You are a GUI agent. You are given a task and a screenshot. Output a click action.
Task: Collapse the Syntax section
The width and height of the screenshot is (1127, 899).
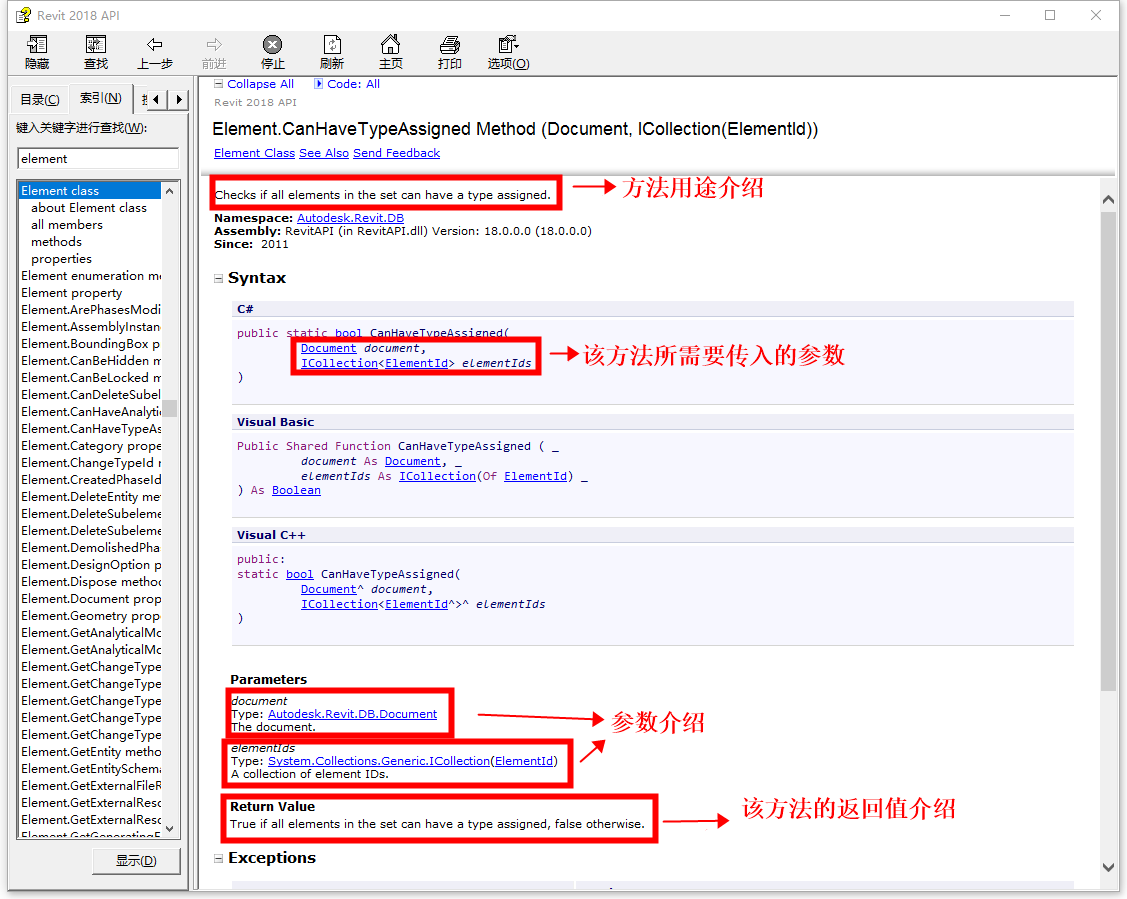[218, 279]
